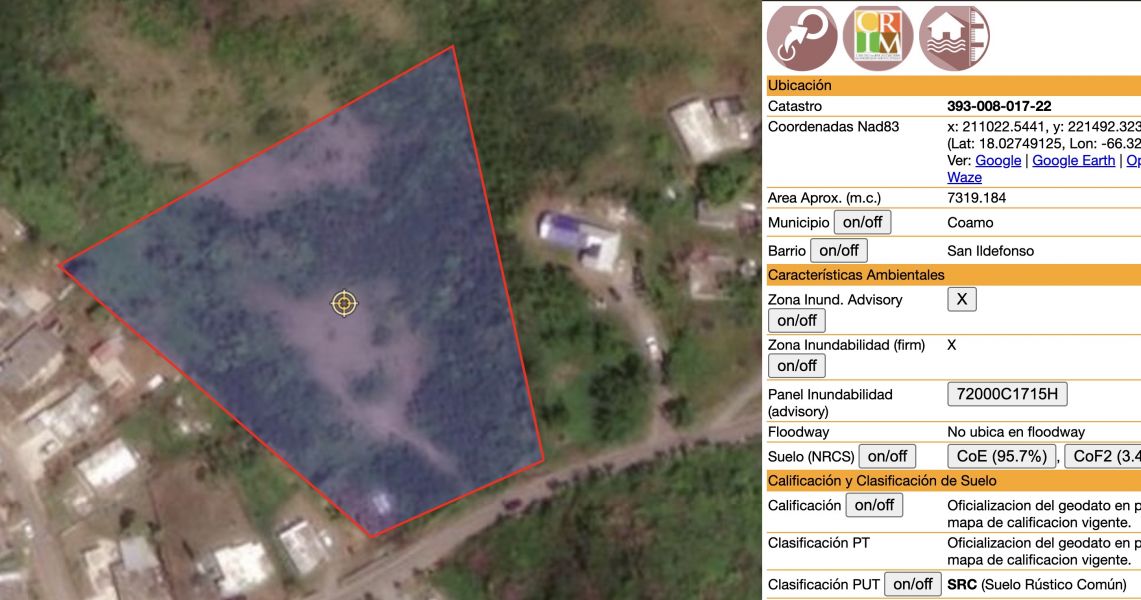Click the circular arrow share icon
Image resolution: width=1141 pixels, height=600 pixels.
(x=802, y=37)
